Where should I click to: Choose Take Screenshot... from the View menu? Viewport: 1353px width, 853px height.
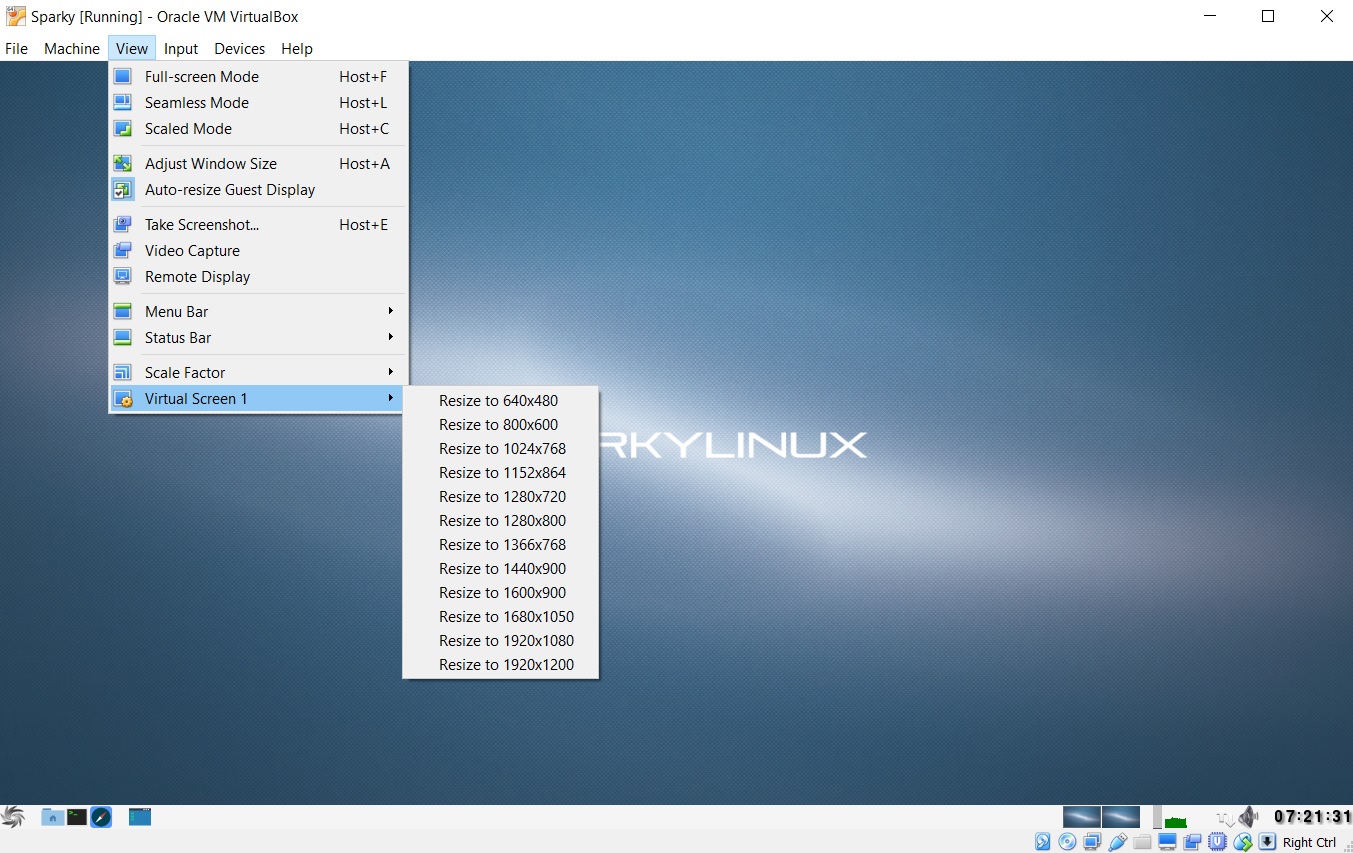[258, 225]
